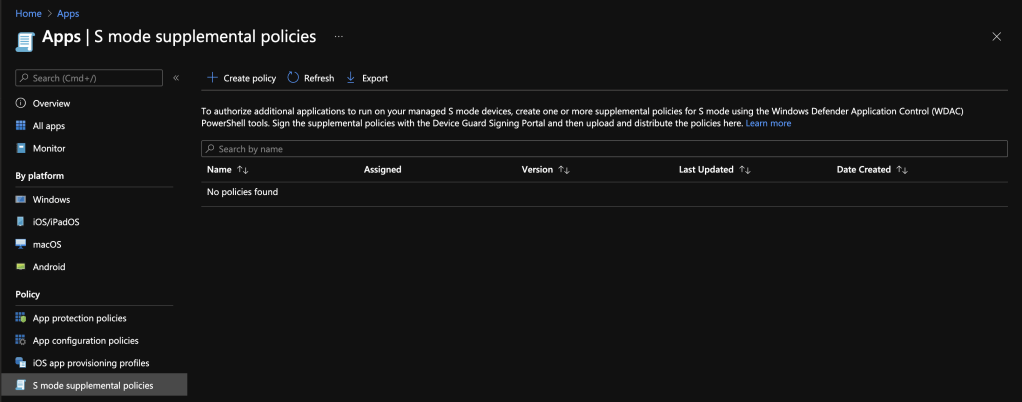Open the ellipsis more options menu
The width and height of the screenshot is (1022, 402).
point(339,37)
